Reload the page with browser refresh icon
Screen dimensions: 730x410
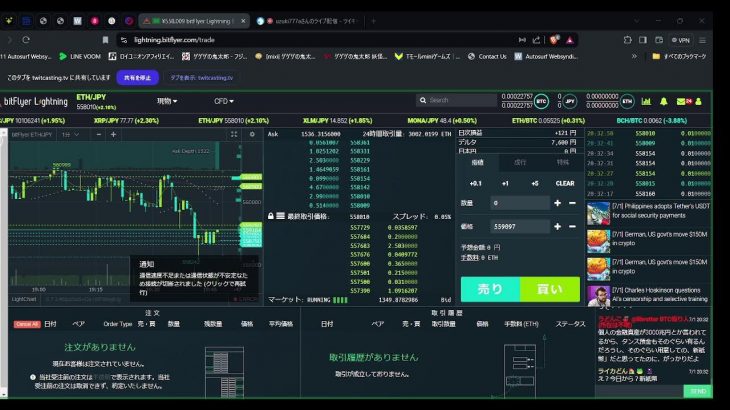pyautogui.click(x=26, y=40)
